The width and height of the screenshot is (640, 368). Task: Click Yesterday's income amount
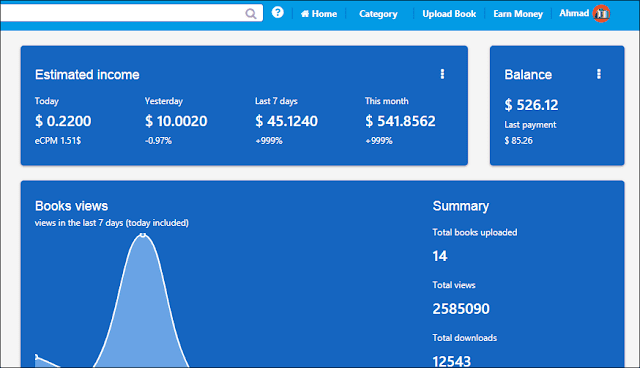[x=176, y=121]
